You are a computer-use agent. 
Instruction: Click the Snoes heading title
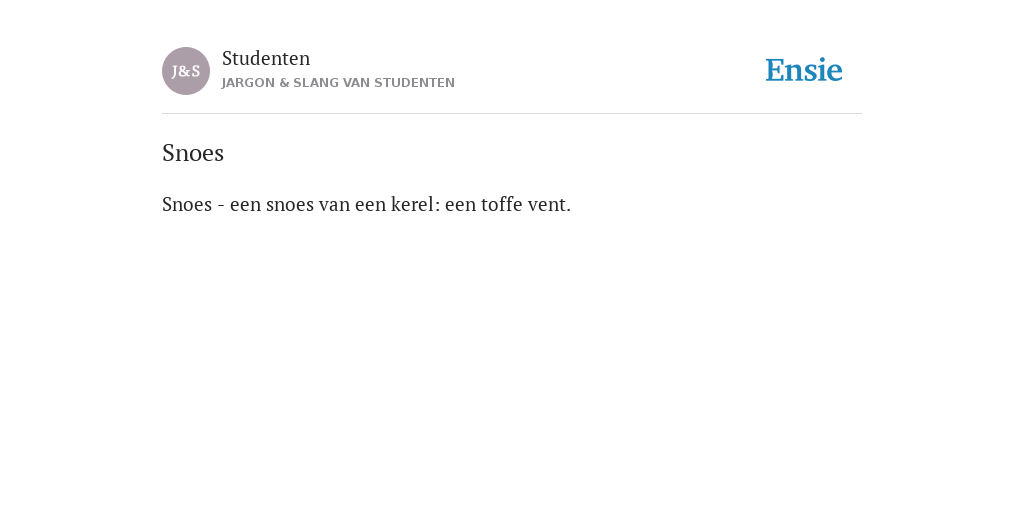tap(193, 153)
